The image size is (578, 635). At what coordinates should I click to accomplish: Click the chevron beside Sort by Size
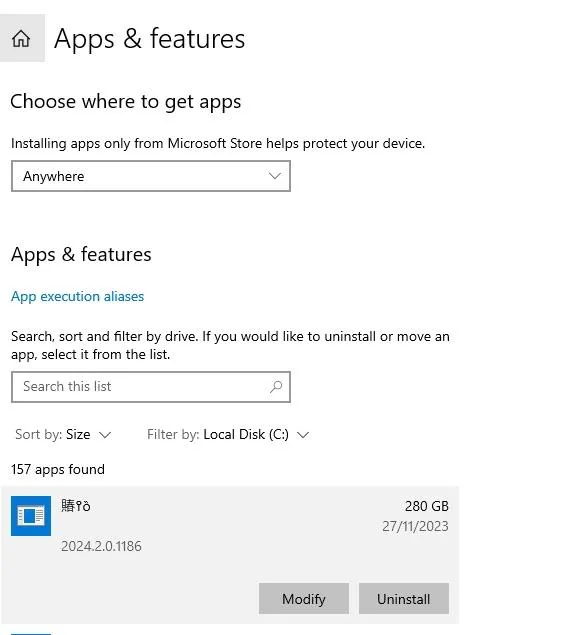pyautogui.click(x=105, y=435)
